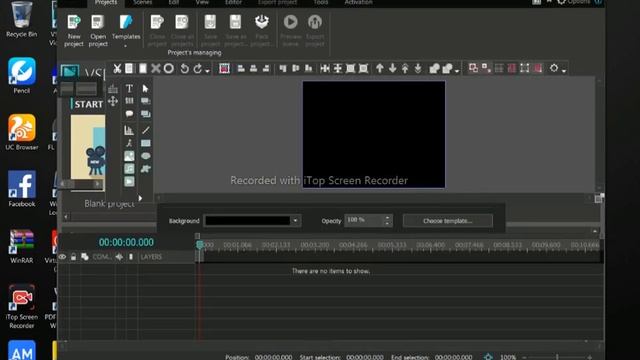
Task: Toggle the timeline lock icon
Action: point(73,257)
